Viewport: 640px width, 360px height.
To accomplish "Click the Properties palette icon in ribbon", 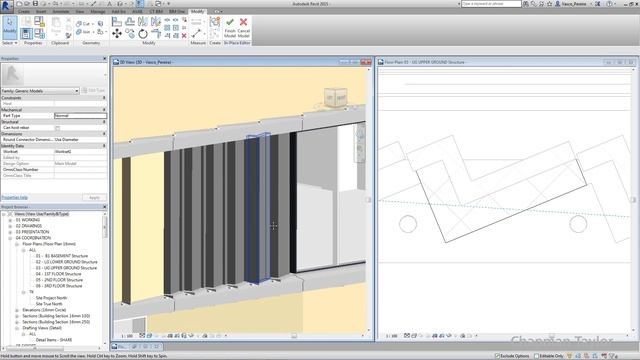I will 27,33.
